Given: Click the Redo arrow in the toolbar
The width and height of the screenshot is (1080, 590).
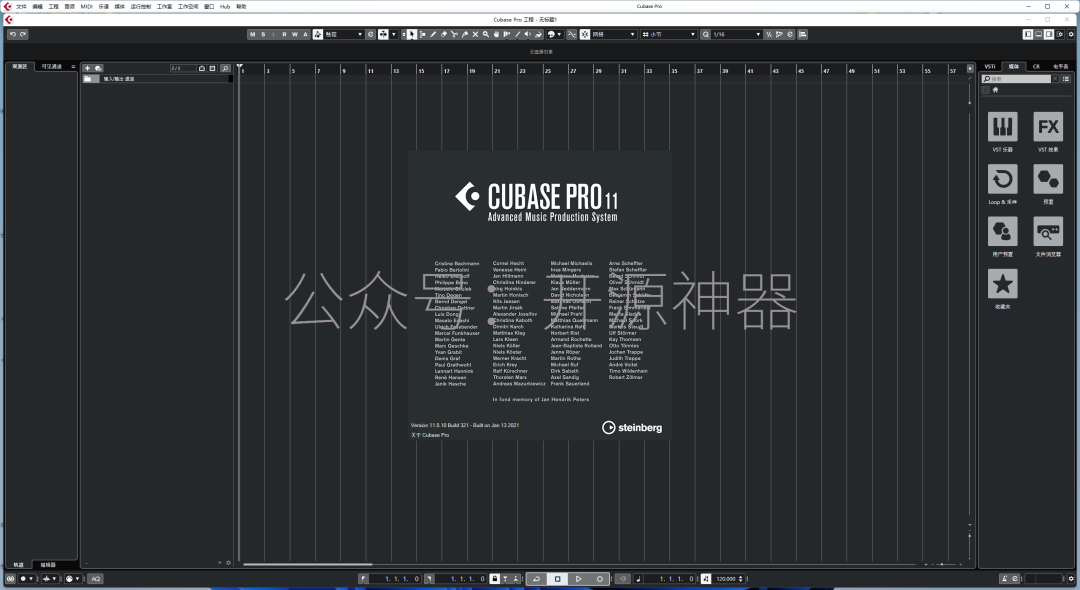Looking at the screenshot, I should (23, 34).
